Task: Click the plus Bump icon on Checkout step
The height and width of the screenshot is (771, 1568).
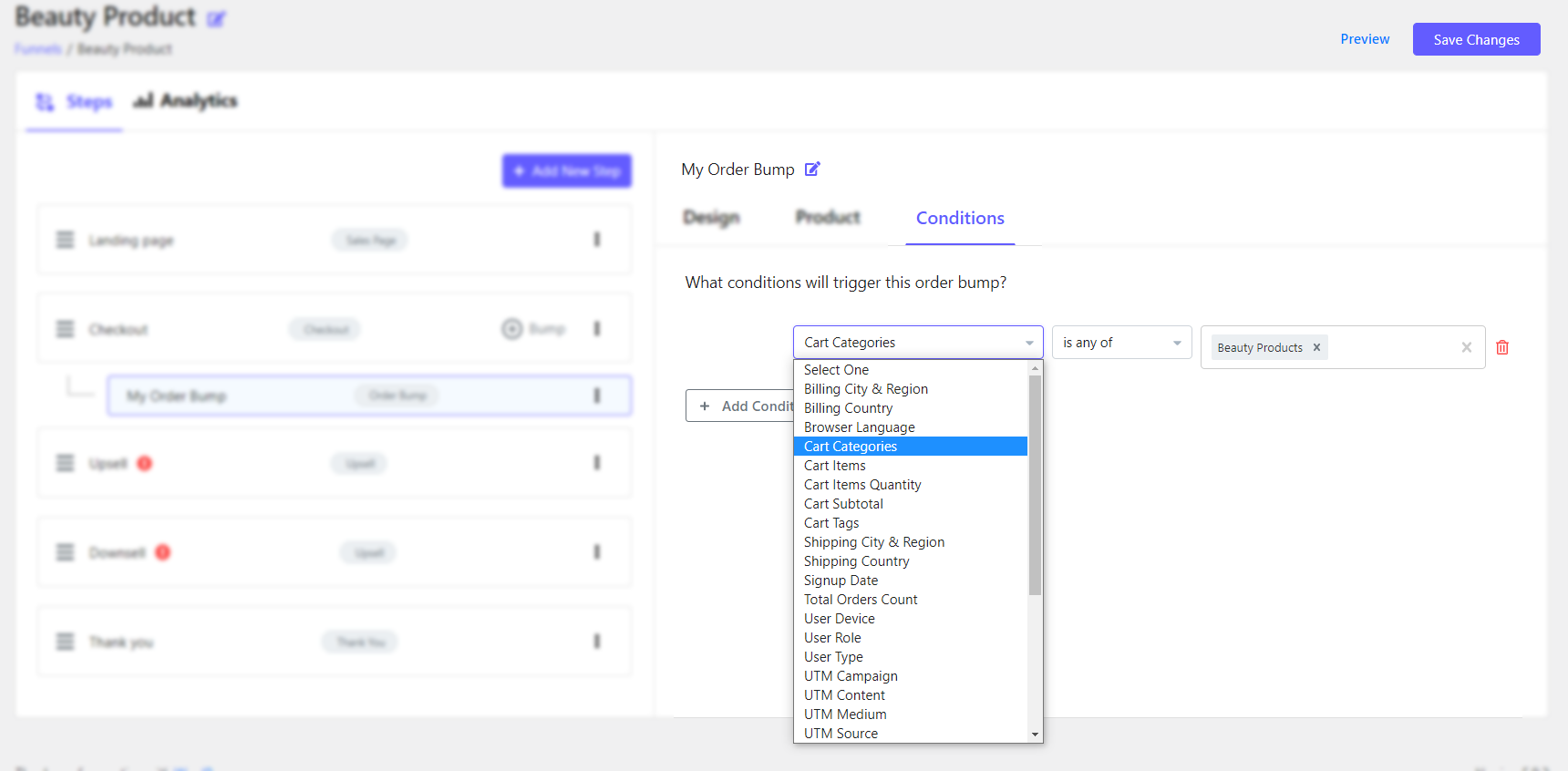Action: [x=512, y=329]
